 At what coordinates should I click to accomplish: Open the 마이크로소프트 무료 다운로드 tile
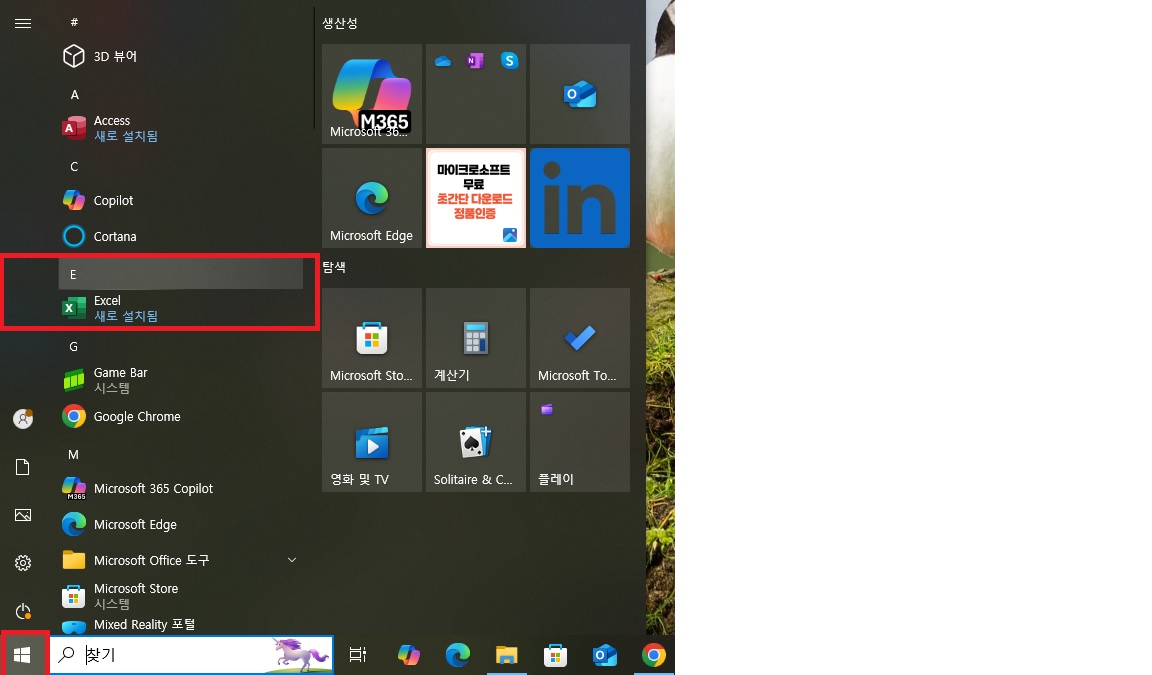click(476, 198)
